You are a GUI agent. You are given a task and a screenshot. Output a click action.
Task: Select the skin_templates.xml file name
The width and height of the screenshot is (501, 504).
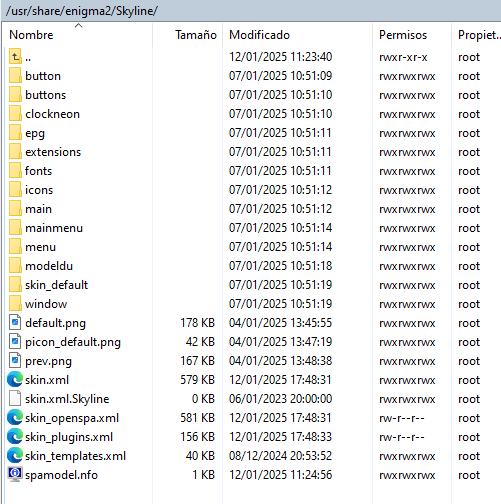tap(76, 456)
